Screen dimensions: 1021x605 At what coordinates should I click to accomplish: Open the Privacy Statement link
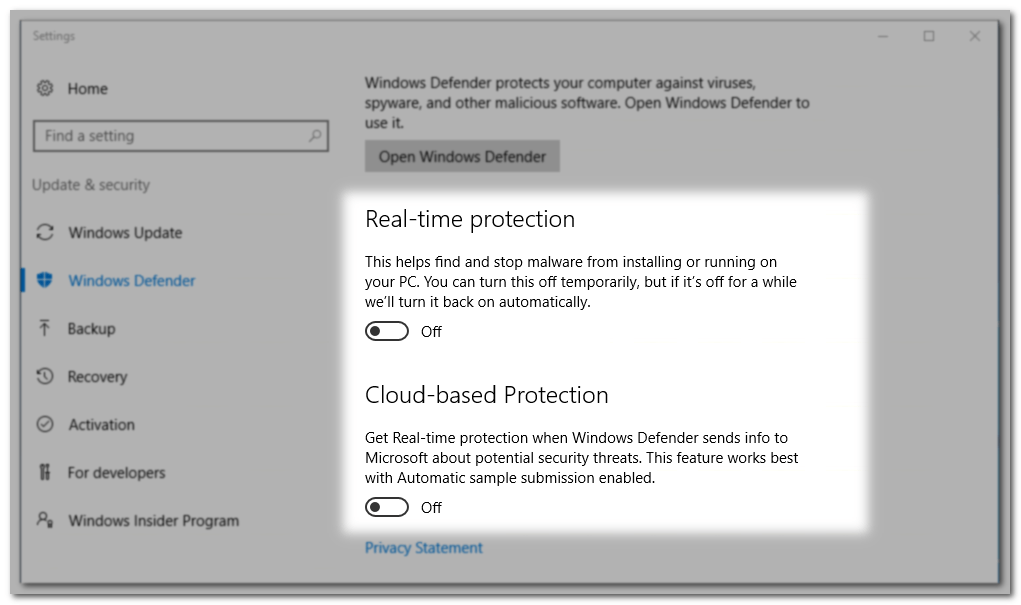pos(423,548)
